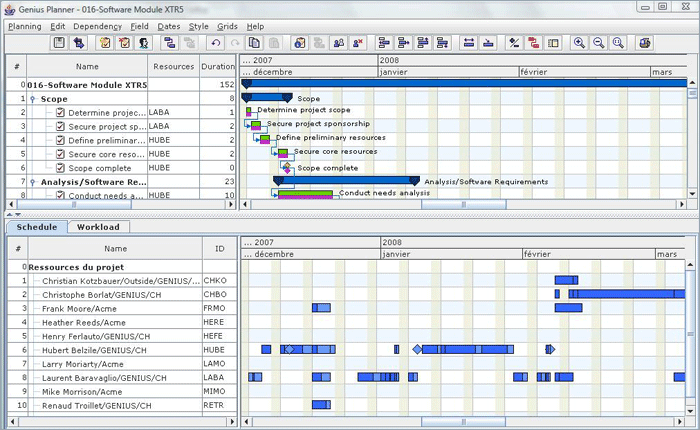Click the resource table scroll-left arrow
This screenshot has width=700, height=430.
tap(12, 421)
